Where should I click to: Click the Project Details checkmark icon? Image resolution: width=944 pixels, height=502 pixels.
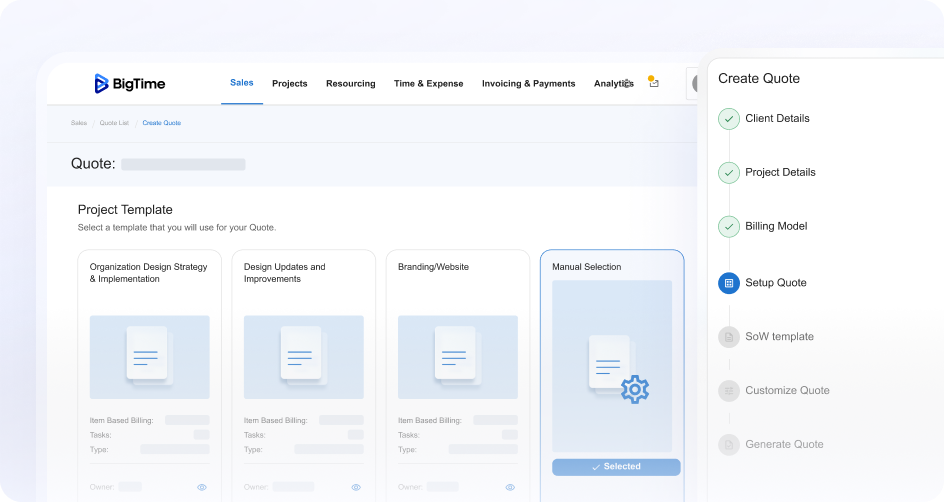pos(729,173)
